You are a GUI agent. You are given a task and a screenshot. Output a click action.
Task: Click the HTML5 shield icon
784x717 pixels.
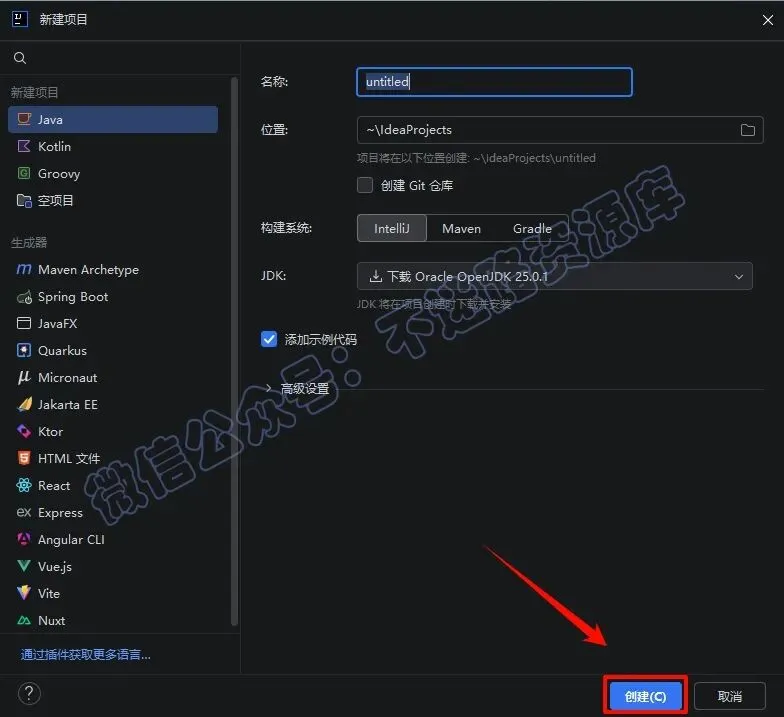click(x=24, y=458)
